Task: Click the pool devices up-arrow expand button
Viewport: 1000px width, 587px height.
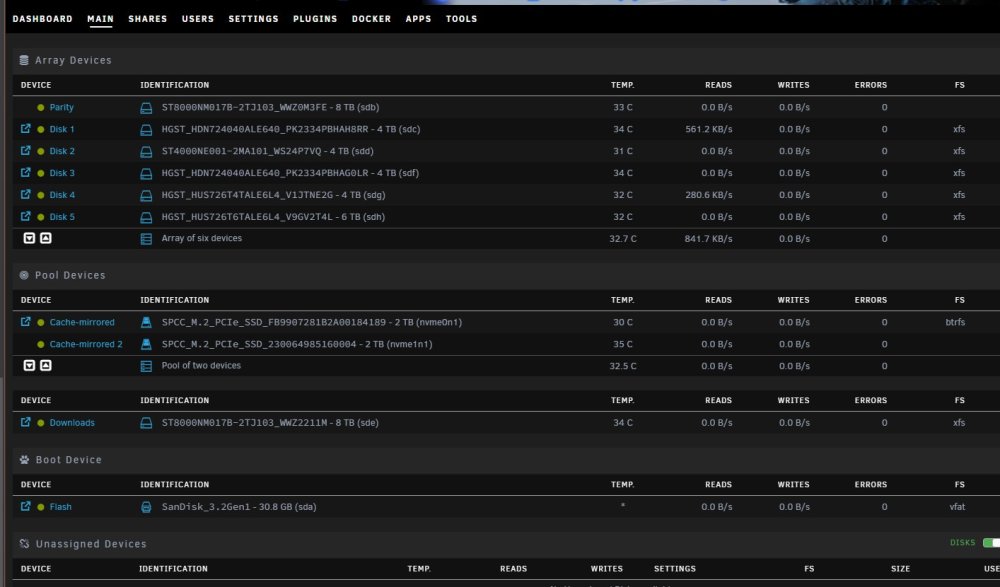Action: click(x=46, y=366)
